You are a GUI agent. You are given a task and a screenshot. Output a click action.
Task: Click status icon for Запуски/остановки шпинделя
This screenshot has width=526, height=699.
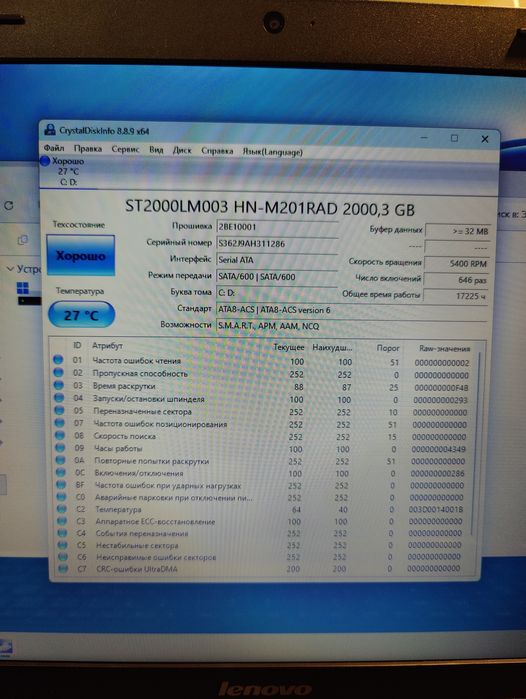[59, 397]
